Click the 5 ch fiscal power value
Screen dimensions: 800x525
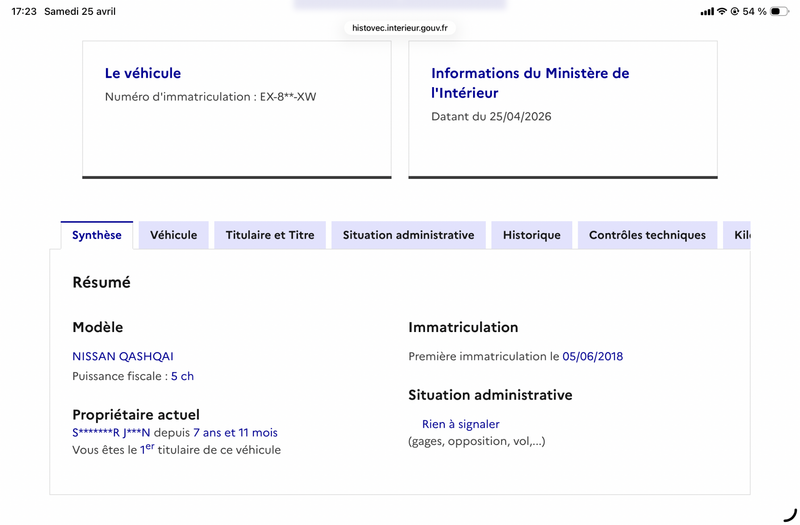click(x=182, y=376)
